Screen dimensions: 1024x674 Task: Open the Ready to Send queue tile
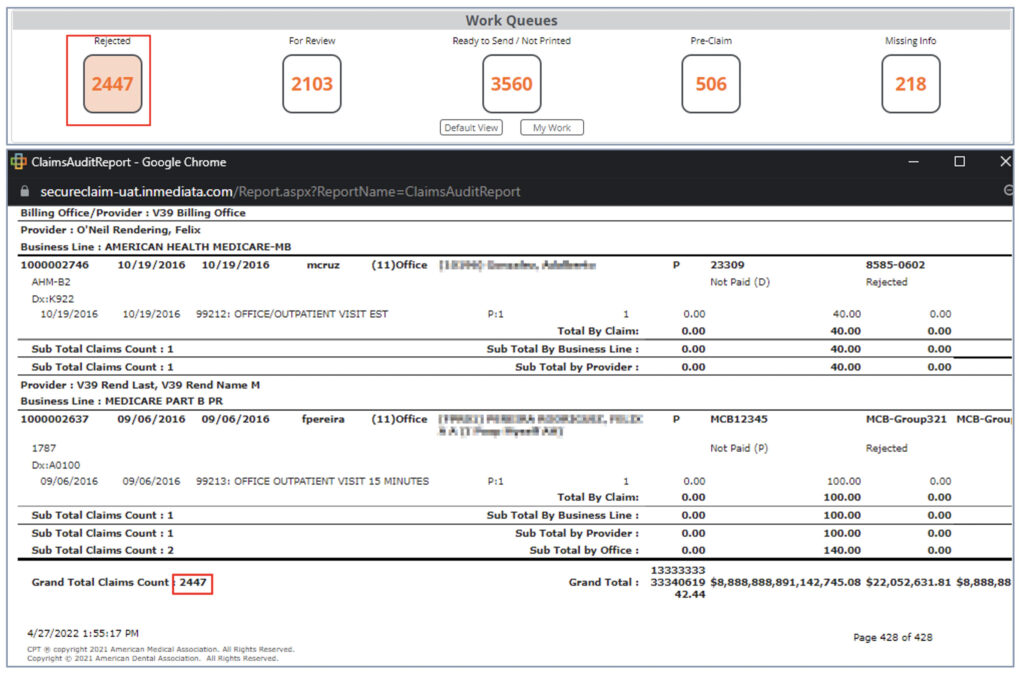(511, 84)
